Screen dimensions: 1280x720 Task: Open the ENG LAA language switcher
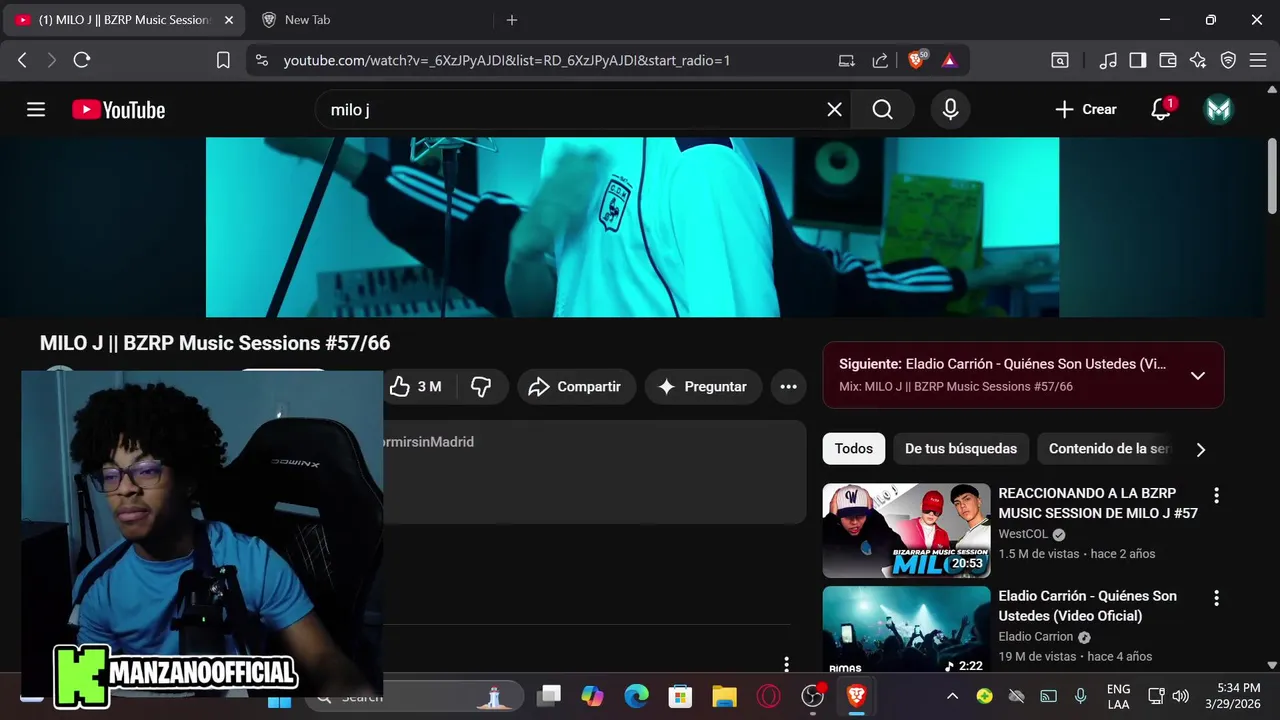point(1119,697)
